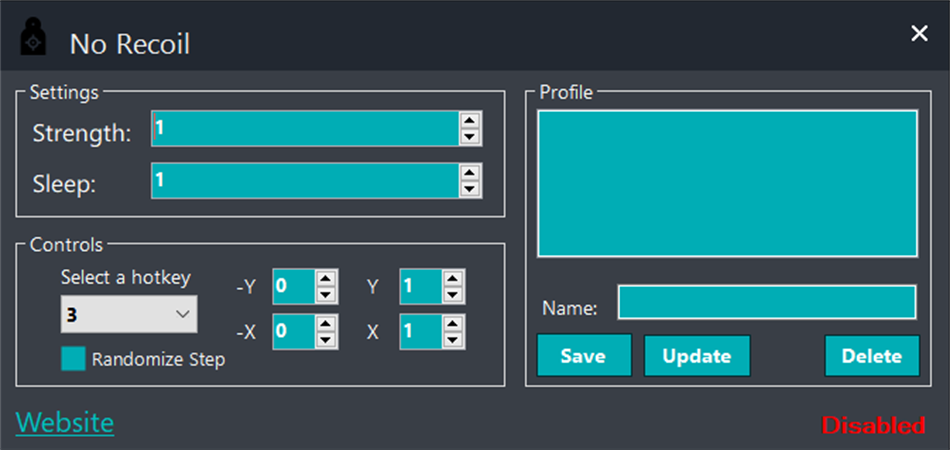The width and height of the screenshot is (950, 450).
Task: Decrease Strength value with down arrow
Action: tap(468, 137)
